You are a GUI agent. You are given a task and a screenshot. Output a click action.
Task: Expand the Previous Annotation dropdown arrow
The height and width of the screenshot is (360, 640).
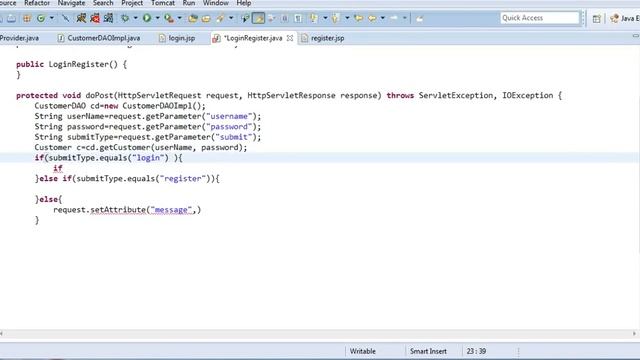point(347,18)
